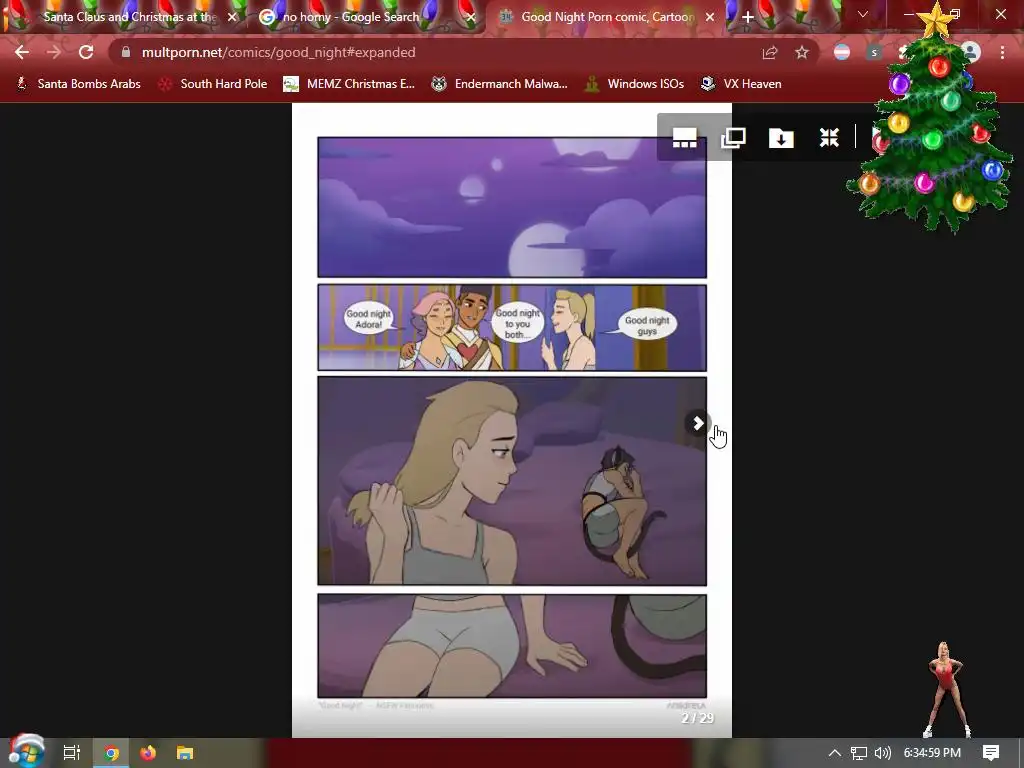Close the Santa Claus and Christmas tab

pos(232,17)
